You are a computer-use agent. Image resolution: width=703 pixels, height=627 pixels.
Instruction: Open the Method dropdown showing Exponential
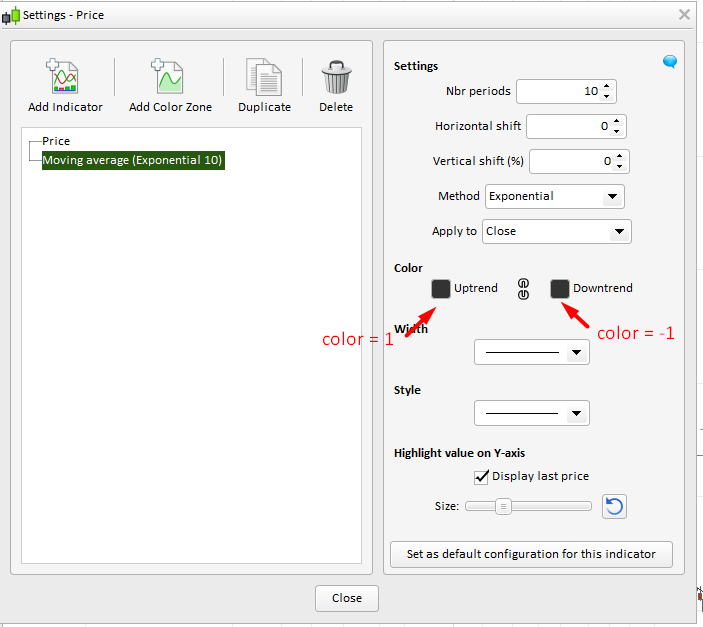(x=555, y=196)
